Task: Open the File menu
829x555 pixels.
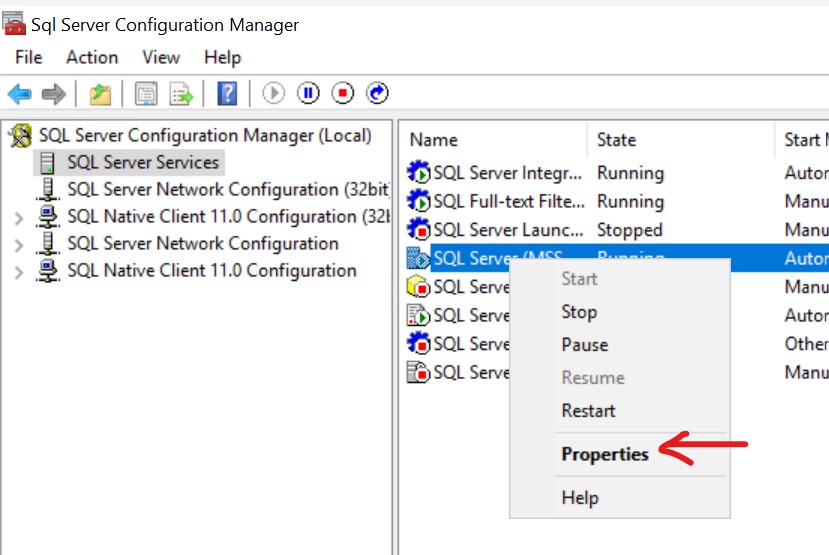Action: pyautogui.click(x=29, y=57)
